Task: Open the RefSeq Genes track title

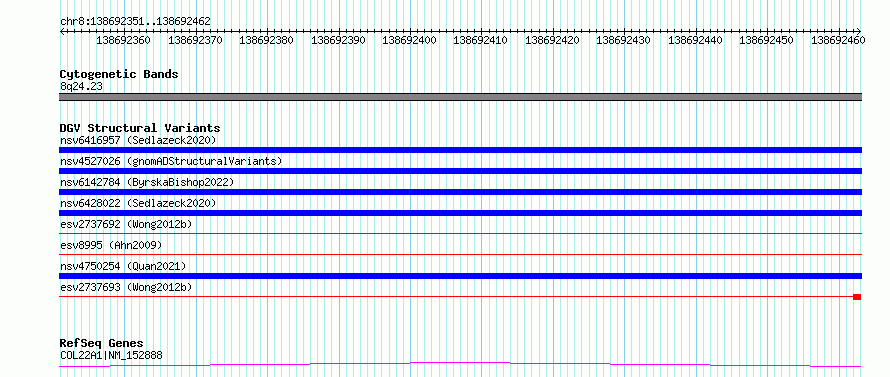Action: (x=102, y=344)
